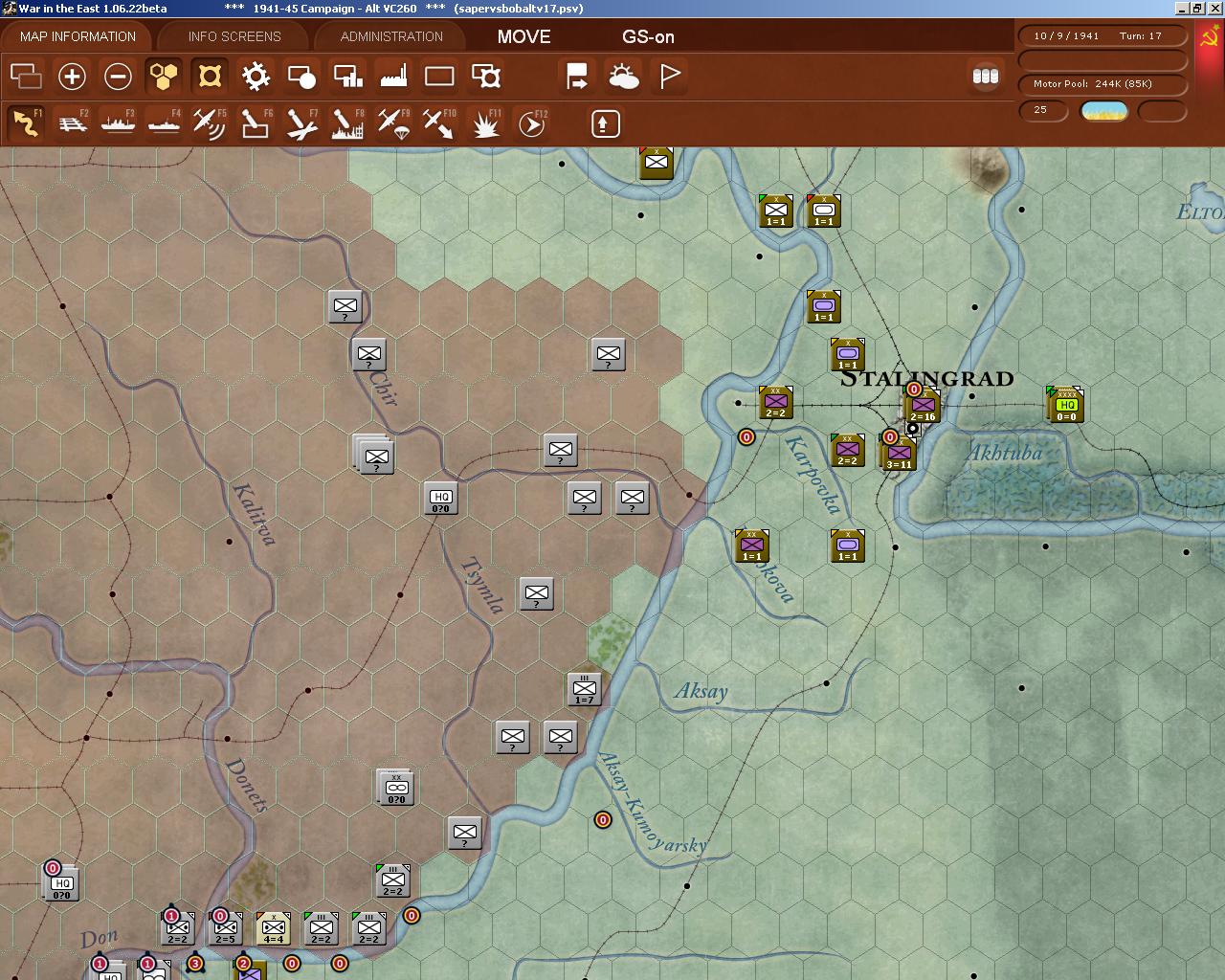Select the 2=5 unit along the Don
The height and width of the screenshot is (980, 1225).
pyautogui.click(x=226, y=927)
